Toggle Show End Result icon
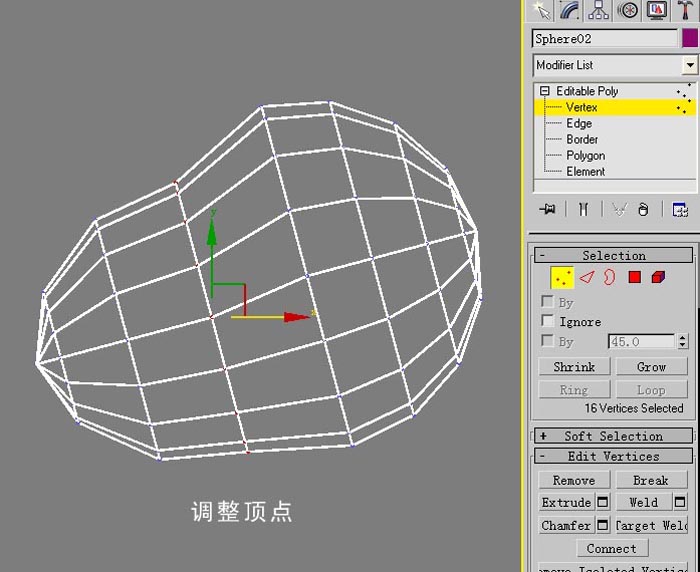The height and width of the screenshot is (572, 700). [x=583, y=209]
